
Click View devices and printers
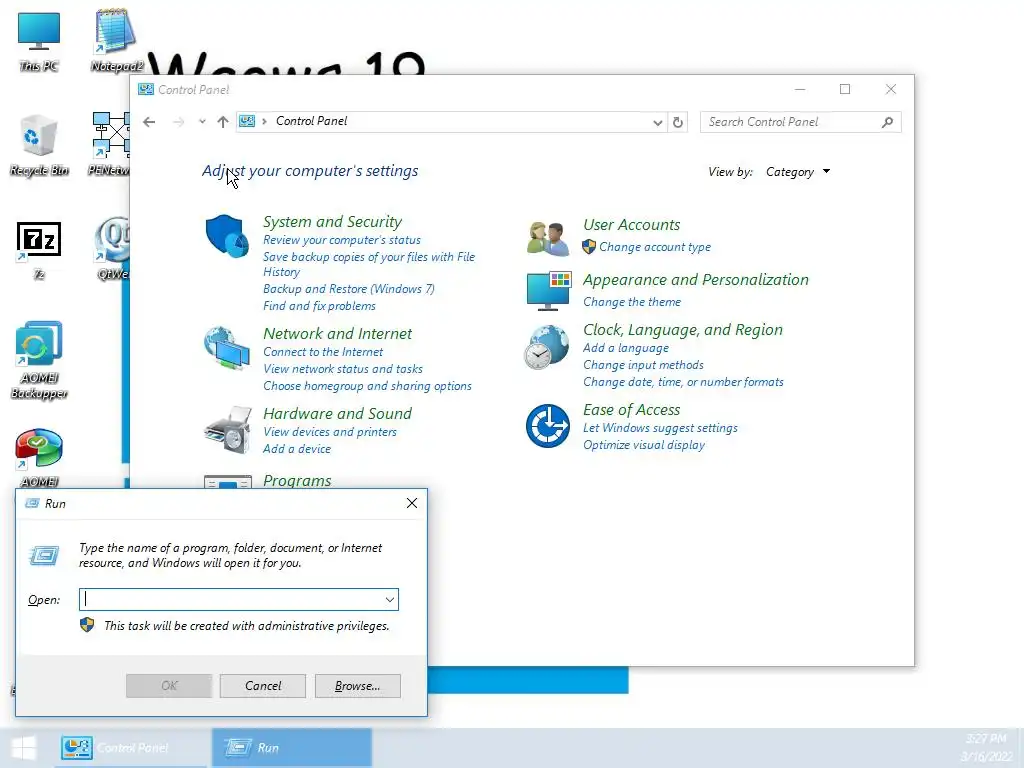[330, 432]
